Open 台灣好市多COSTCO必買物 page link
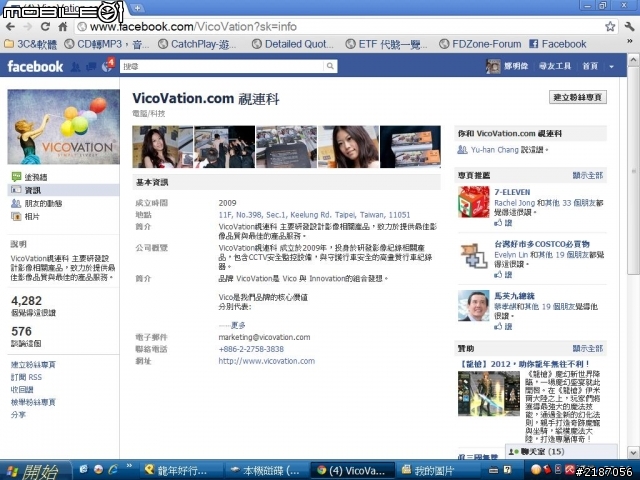 542,244
